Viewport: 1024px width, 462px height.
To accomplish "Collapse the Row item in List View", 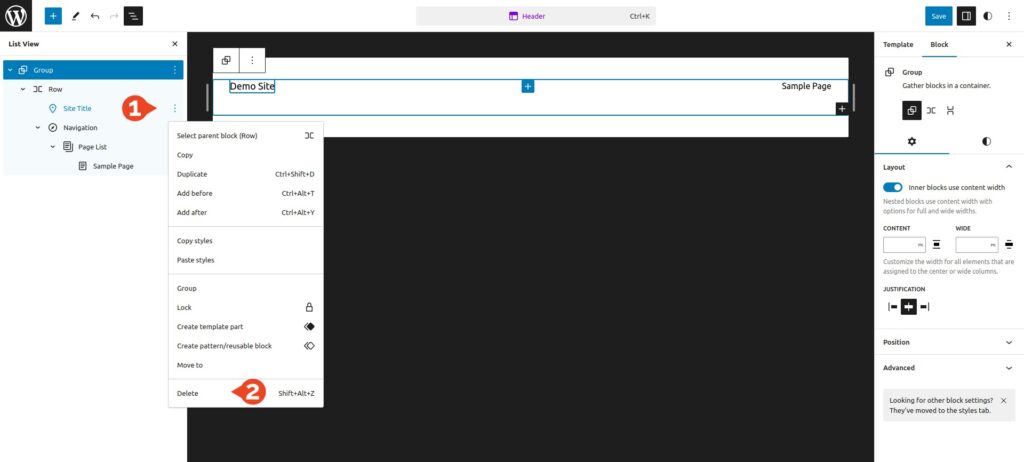I will (x=23, y=89).
